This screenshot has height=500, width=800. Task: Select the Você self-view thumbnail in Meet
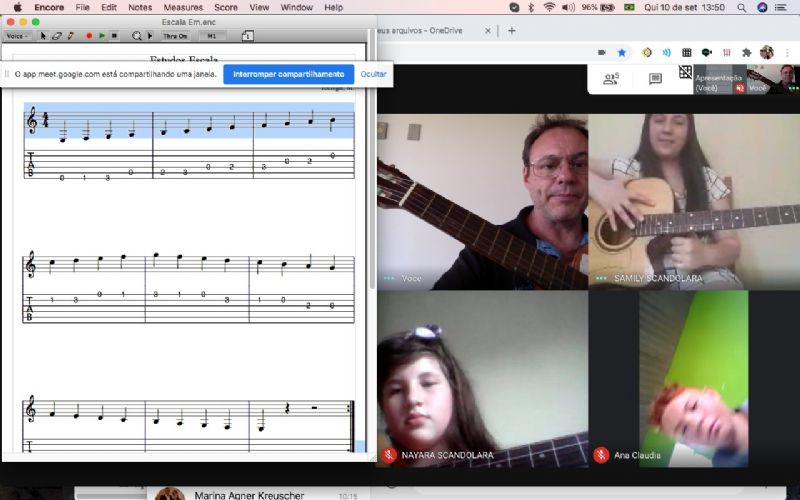tap(773, 79)
